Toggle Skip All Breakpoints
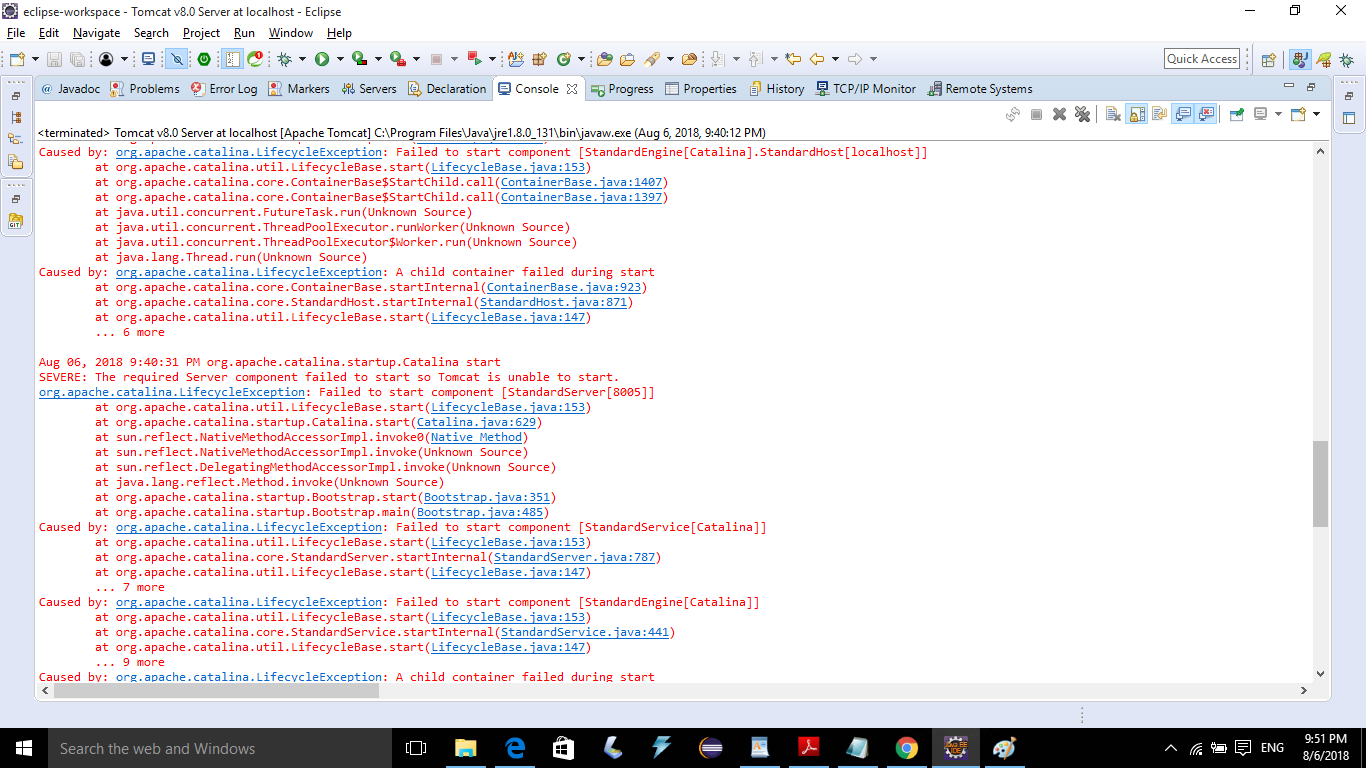The width and height of the screenshot is (1366, 768). pos(176,60)
